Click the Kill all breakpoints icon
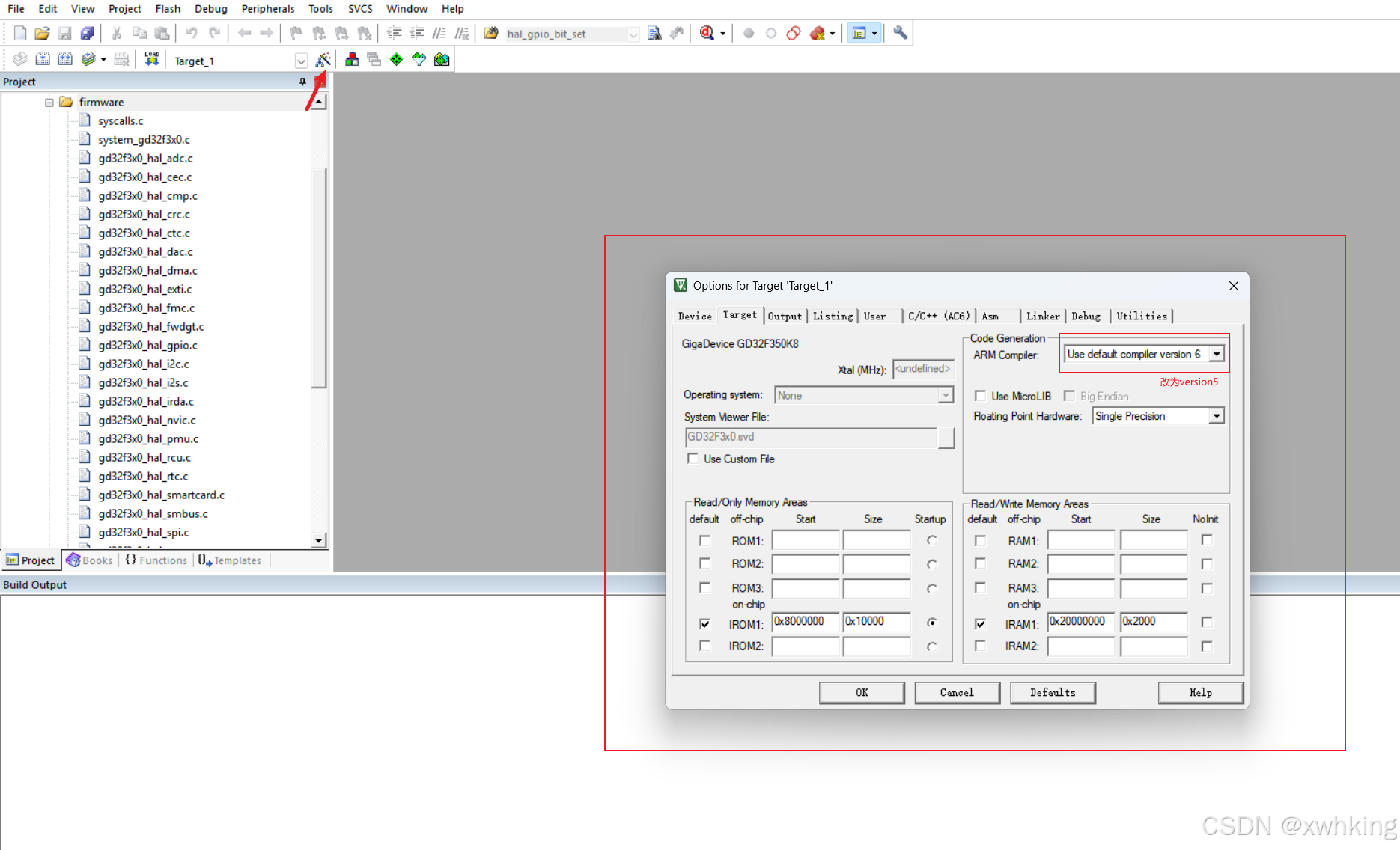This screenshot has width=1400, height=850. coord(816,33)
